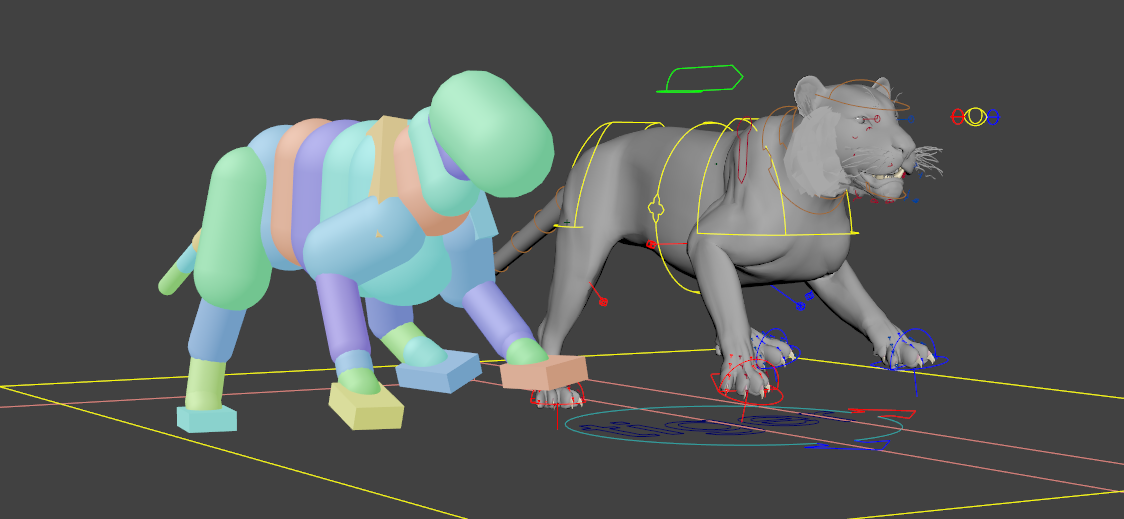Click the yellow box foot of proxy rig

coord(366,405)
